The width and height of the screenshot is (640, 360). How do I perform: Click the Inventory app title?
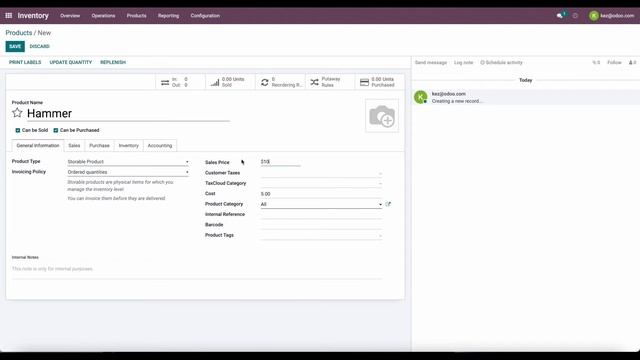click(33, 16)
